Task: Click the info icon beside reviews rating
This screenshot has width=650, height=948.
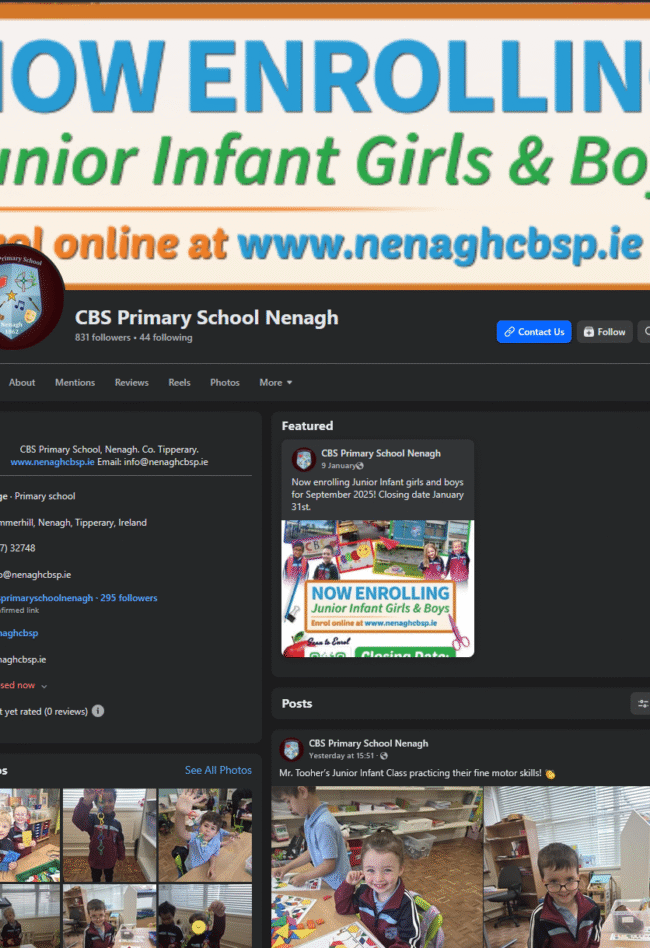Action: 98,711
